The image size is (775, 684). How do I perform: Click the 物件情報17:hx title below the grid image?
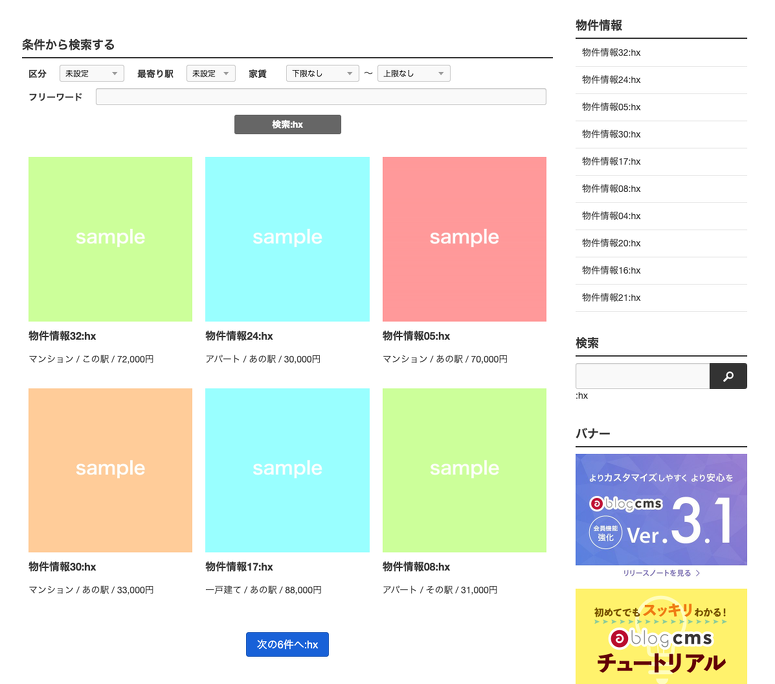[239, 567]
